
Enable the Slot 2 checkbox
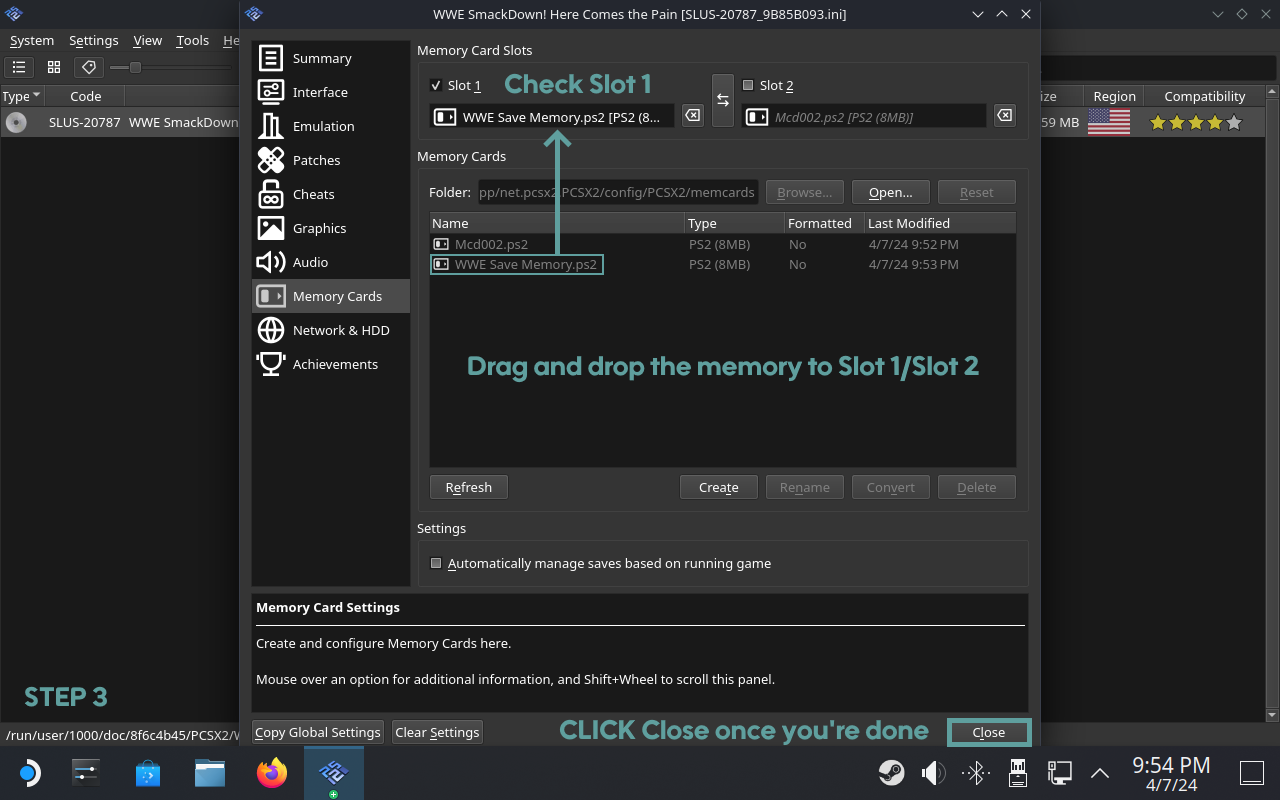(x=748, y=85)
